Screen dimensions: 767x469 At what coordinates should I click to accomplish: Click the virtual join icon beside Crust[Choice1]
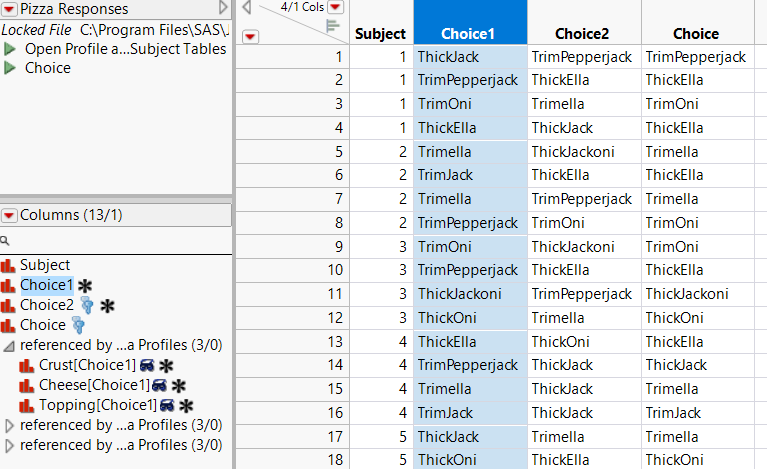click(x=147, y=366)
